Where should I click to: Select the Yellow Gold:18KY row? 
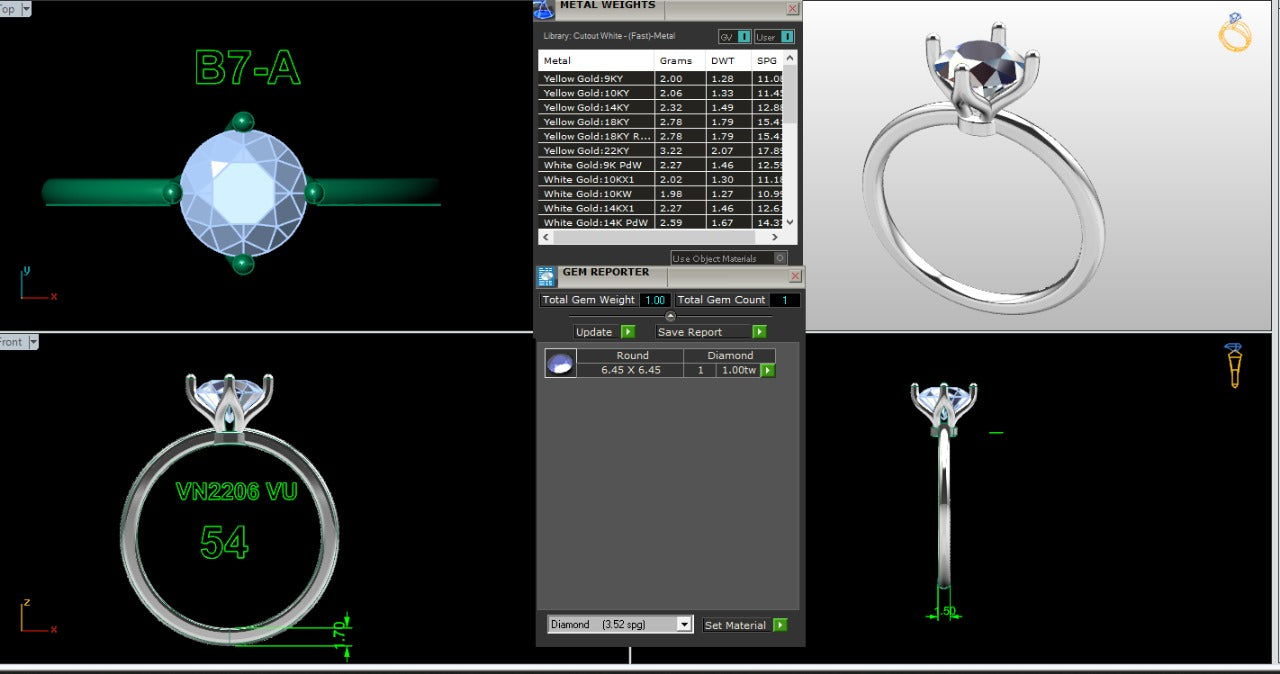(x=661, y=121)
